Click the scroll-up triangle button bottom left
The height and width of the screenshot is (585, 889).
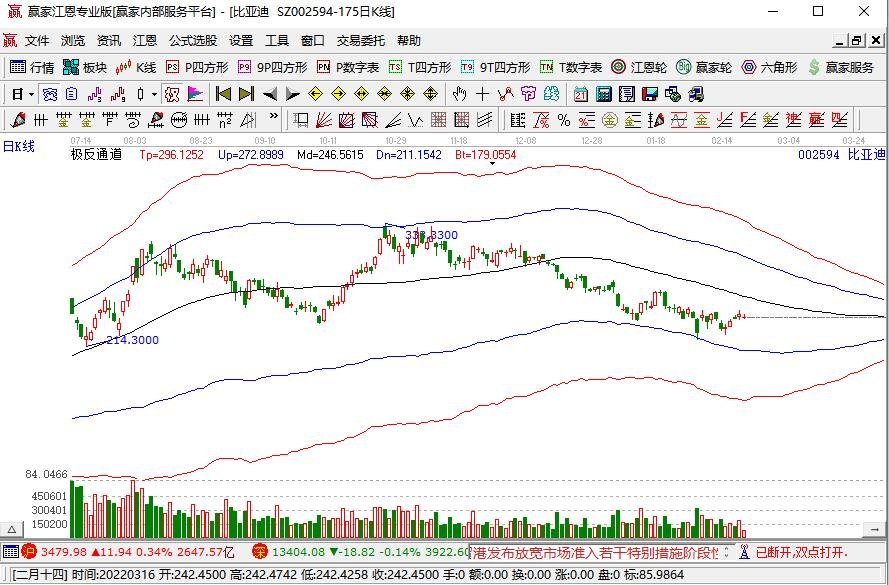pos(12,530)
